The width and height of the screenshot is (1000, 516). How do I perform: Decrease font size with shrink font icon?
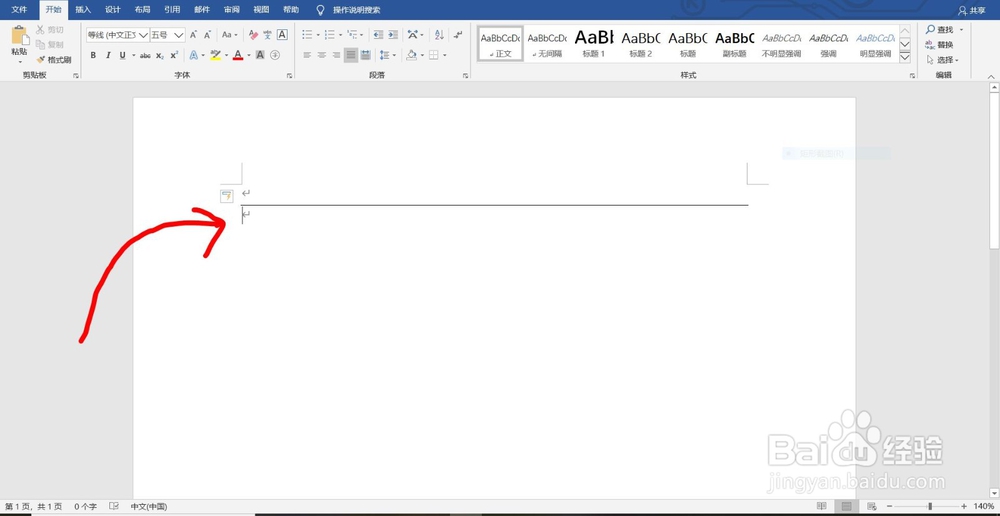pos(207,34)
